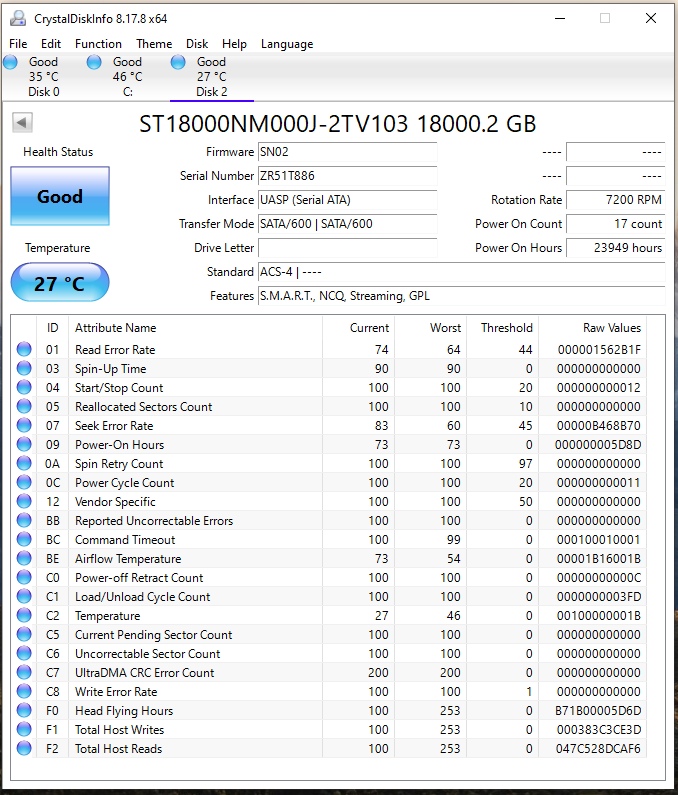The height and width of the screenshot is (795, 678).
Task: Open the Language menu
Action: (x=287, y=44)
